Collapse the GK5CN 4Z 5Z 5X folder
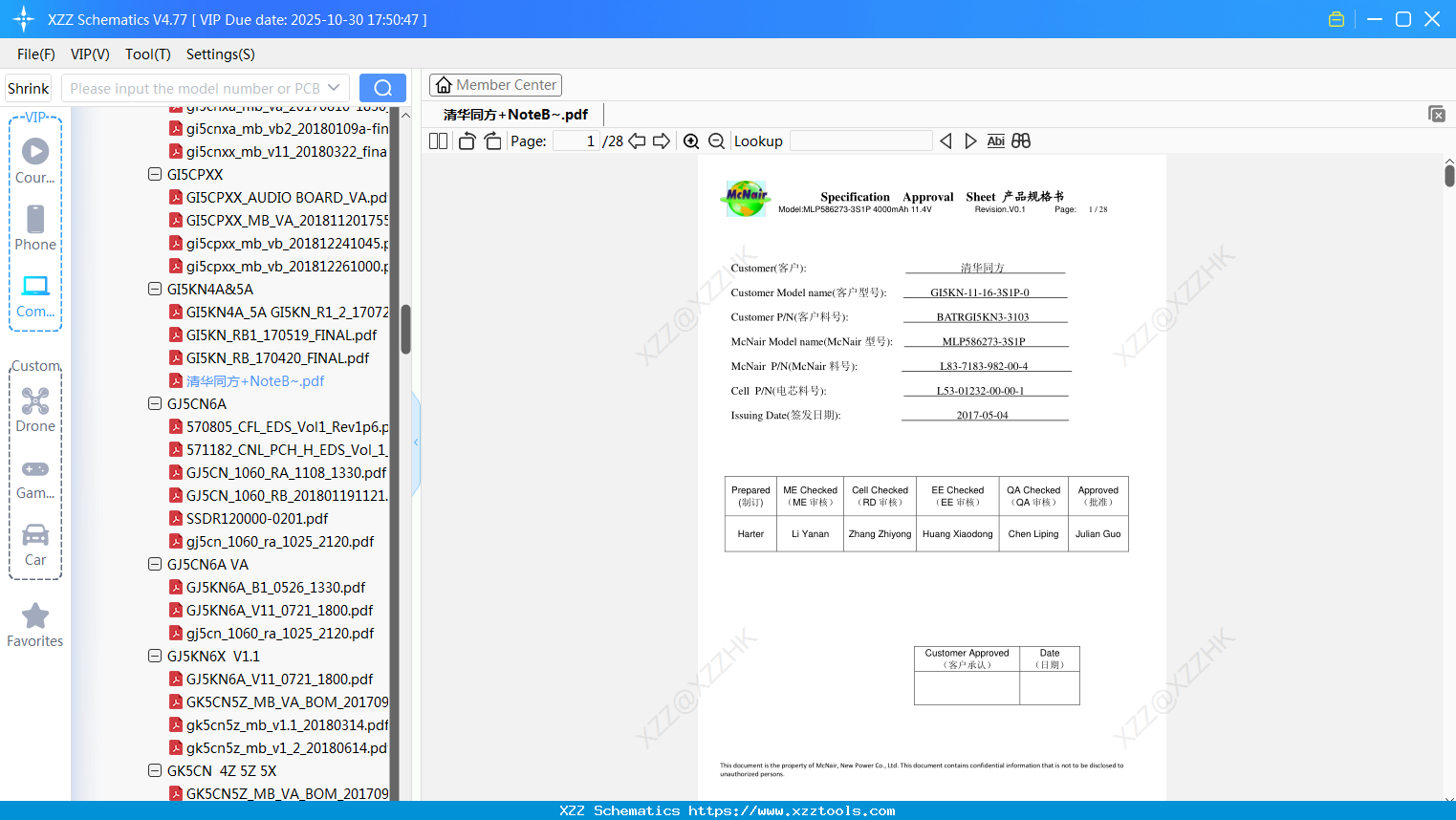 (x=155, y=770)
